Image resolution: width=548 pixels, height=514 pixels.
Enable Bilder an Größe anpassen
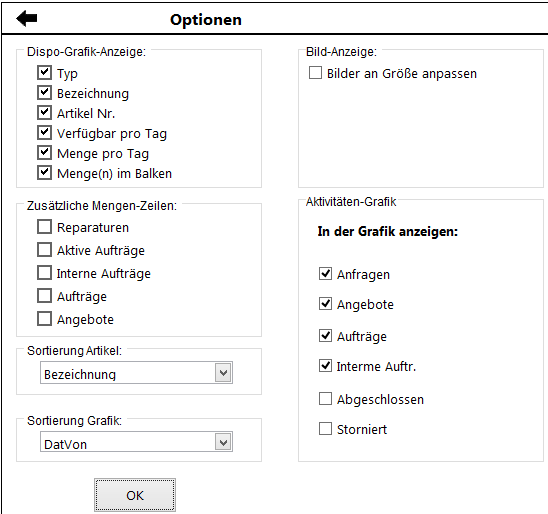tap(315, 73)
